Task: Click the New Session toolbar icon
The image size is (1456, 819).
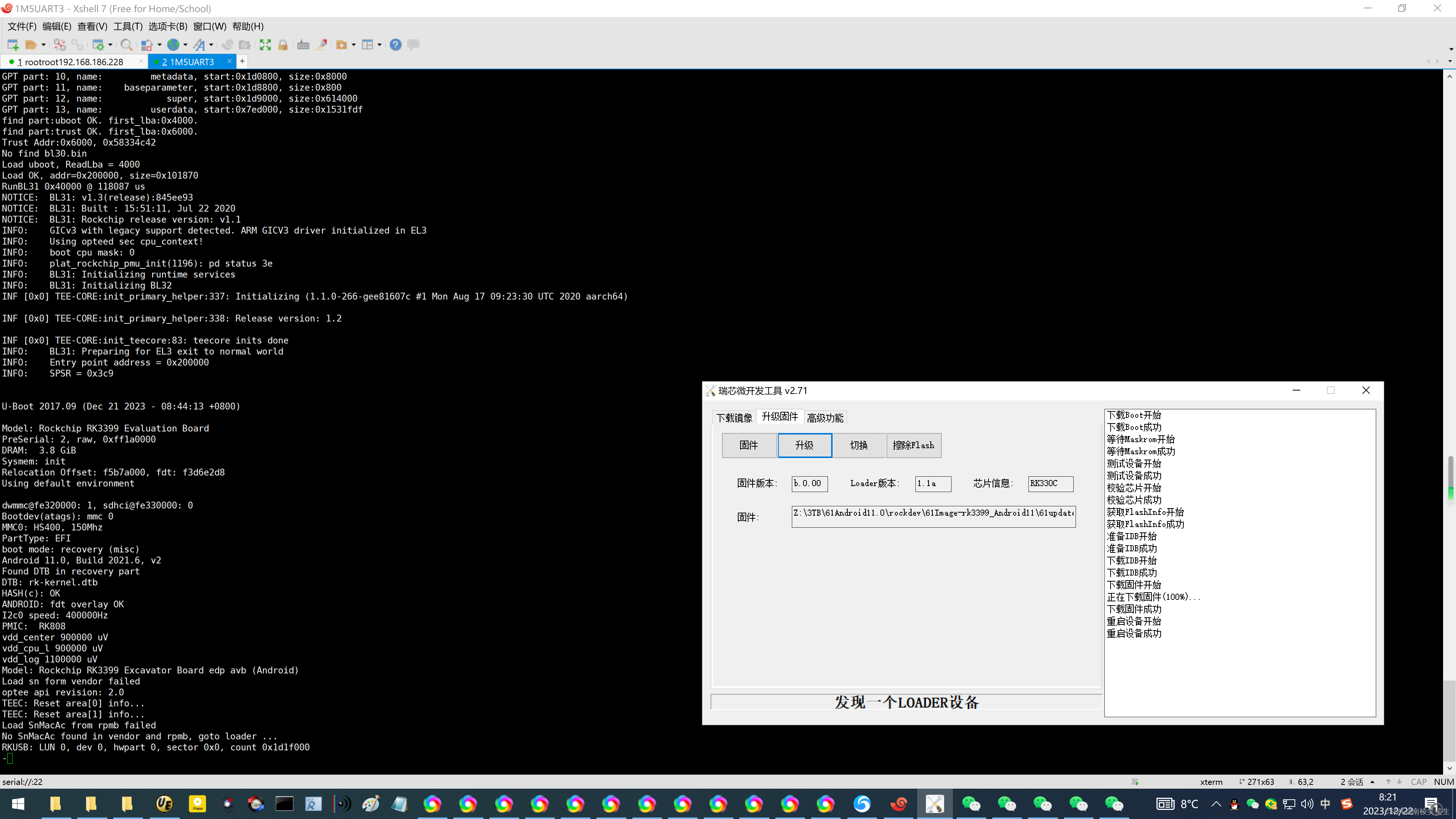Action: pos(13,45)
